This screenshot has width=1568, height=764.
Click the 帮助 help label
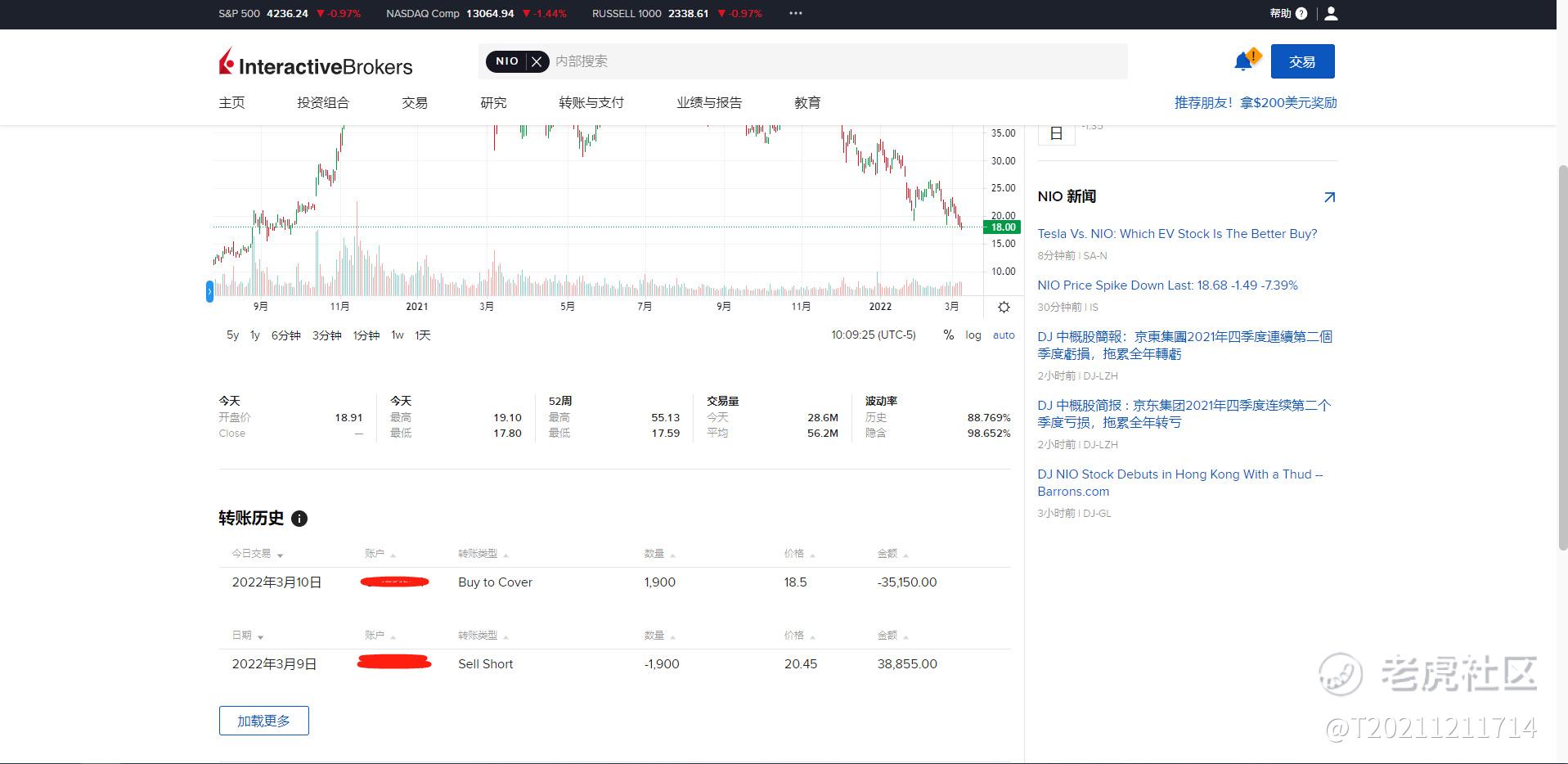click(x=1280, y=13)
